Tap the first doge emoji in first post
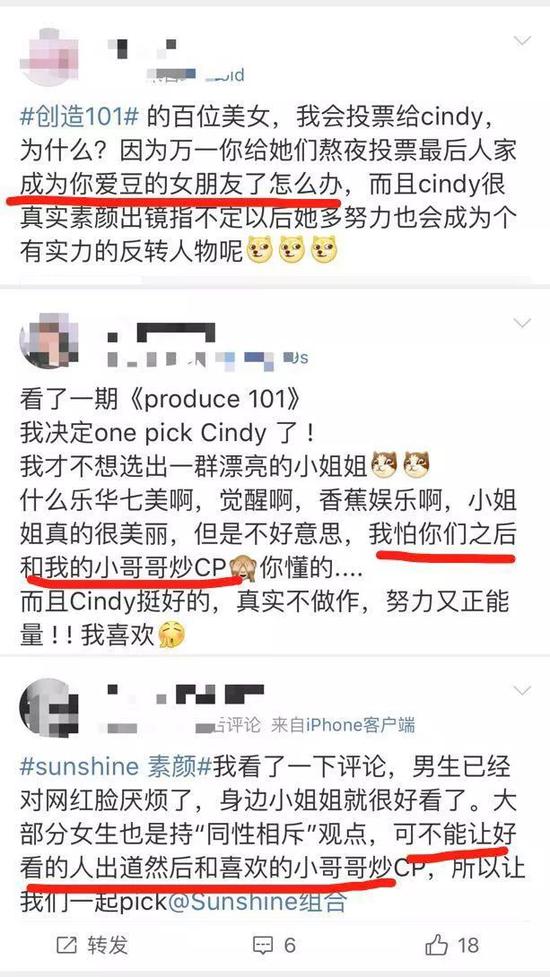 pyautogui.click(x=260, y=250)
